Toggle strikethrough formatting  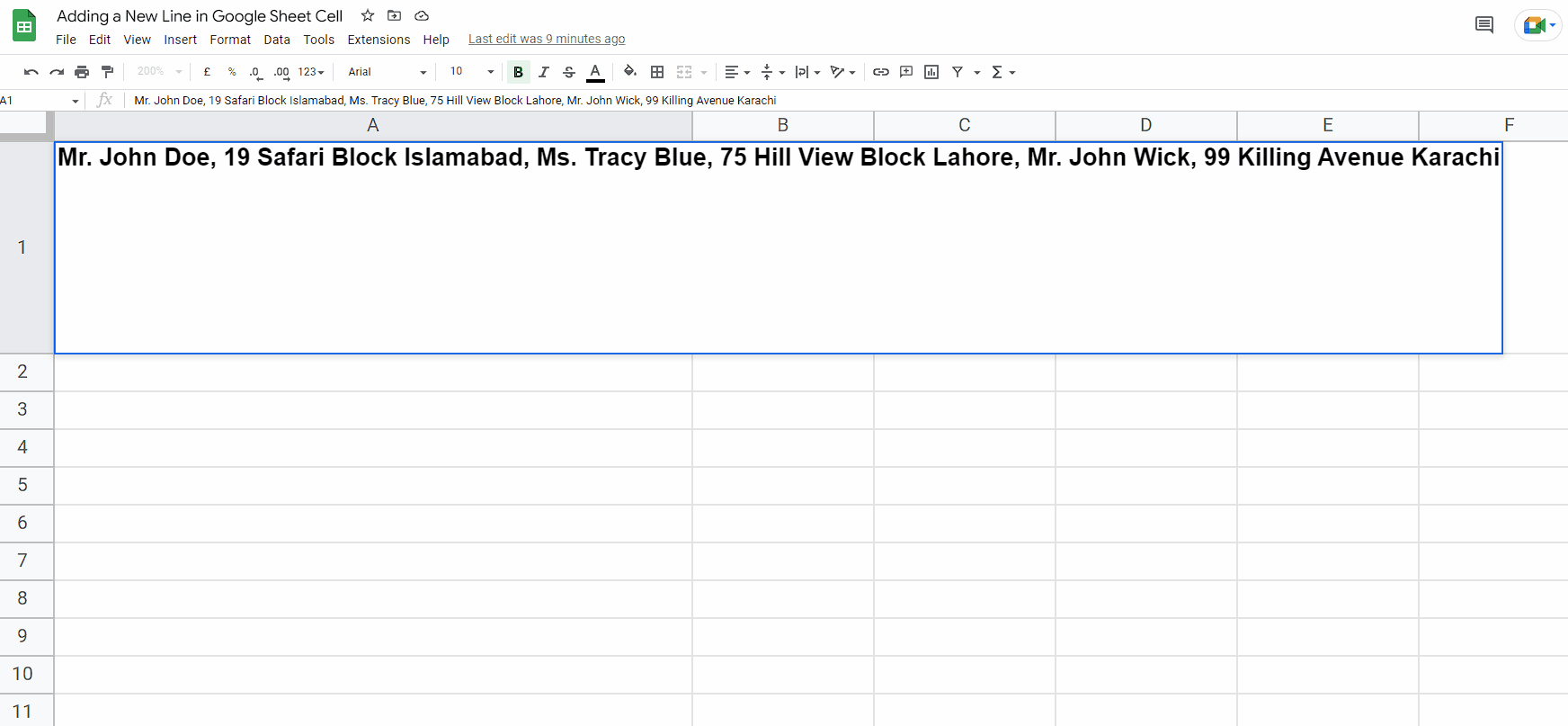[569, 72]
